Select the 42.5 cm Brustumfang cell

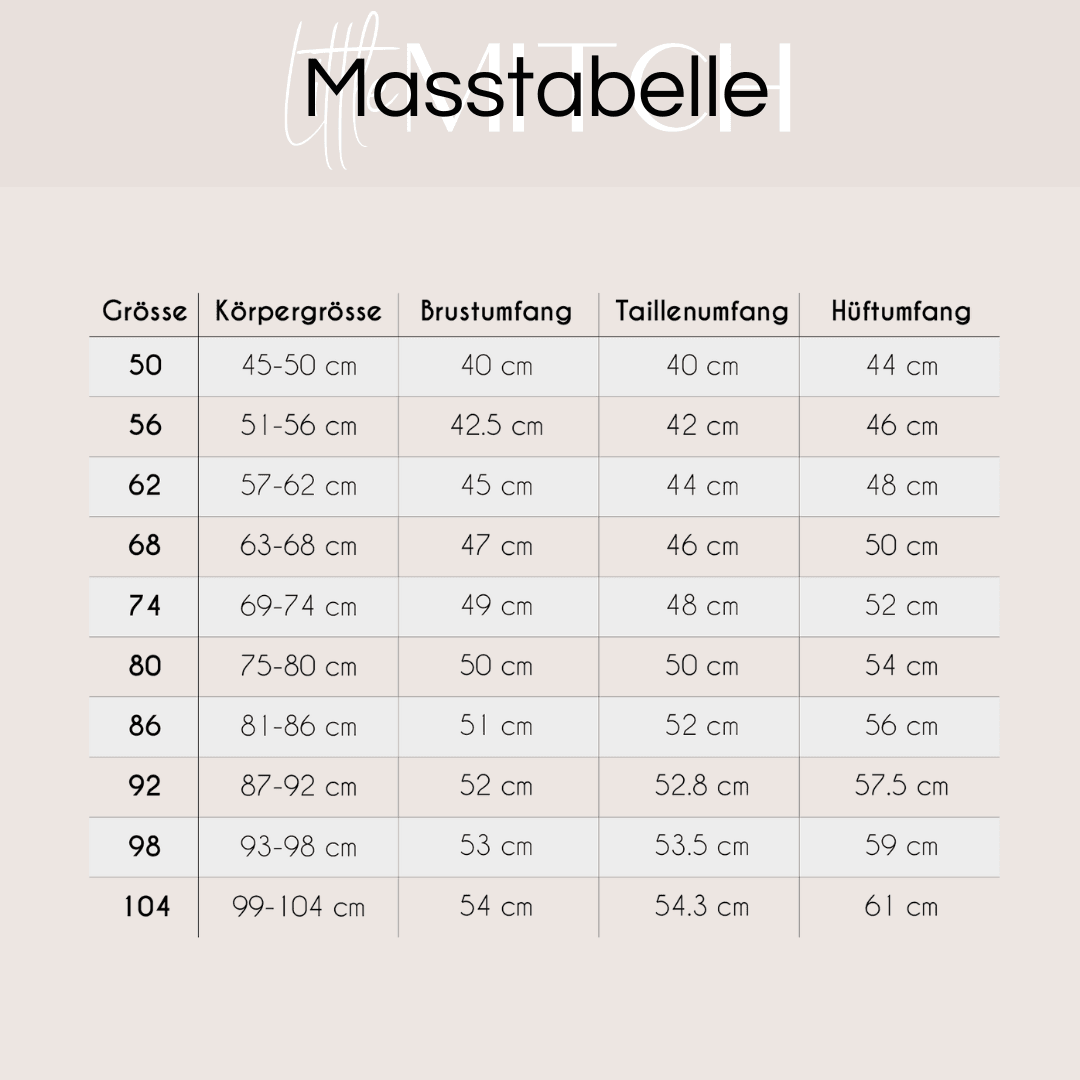coord(496,426)
